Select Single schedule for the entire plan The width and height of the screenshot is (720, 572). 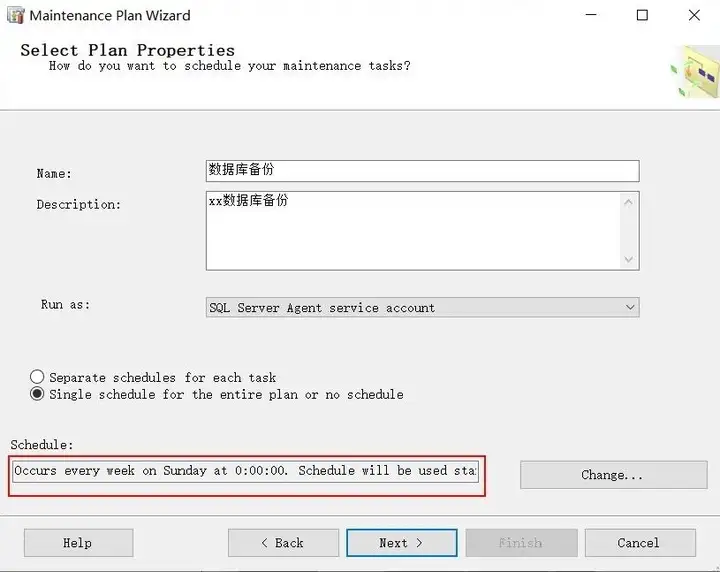(38, 394)
